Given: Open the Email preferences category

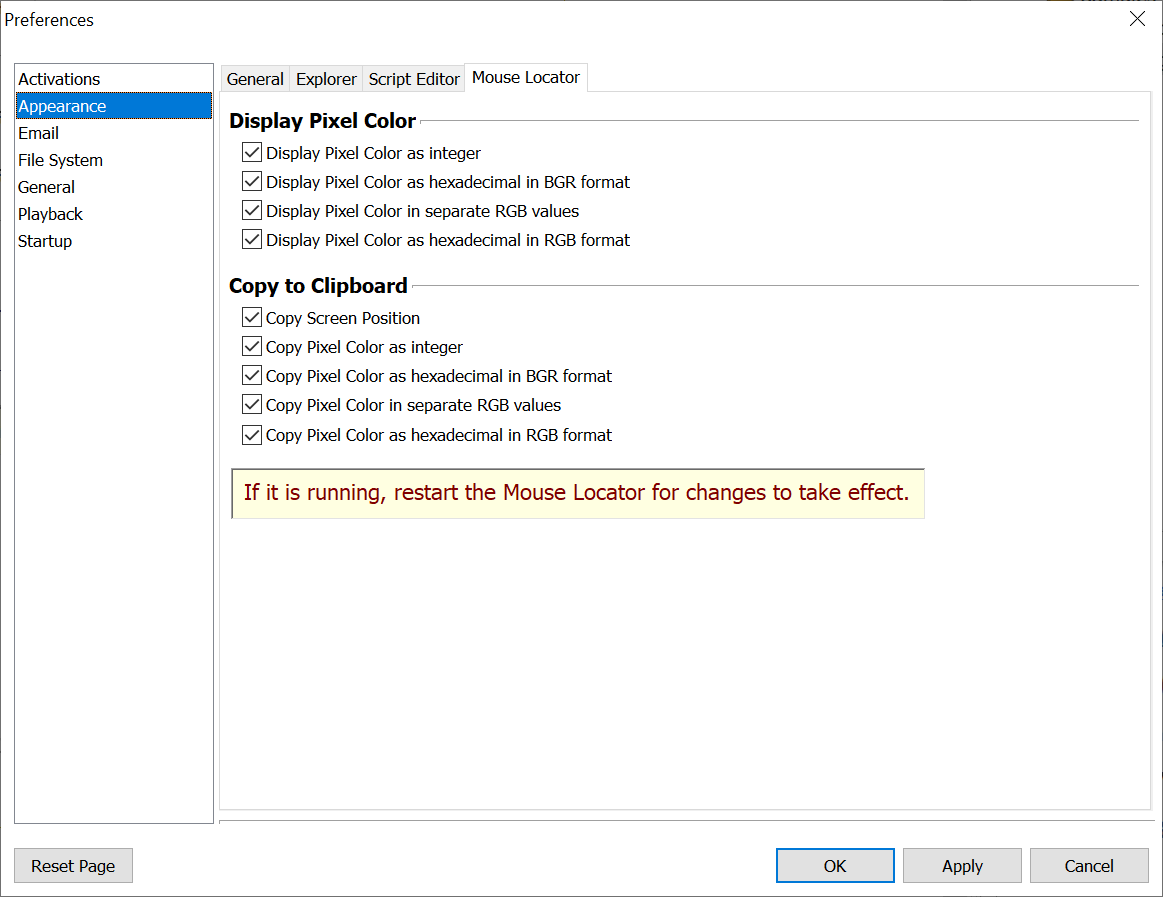Looking at the screenshot, I should pyautogui.click(x=38, y=133).
